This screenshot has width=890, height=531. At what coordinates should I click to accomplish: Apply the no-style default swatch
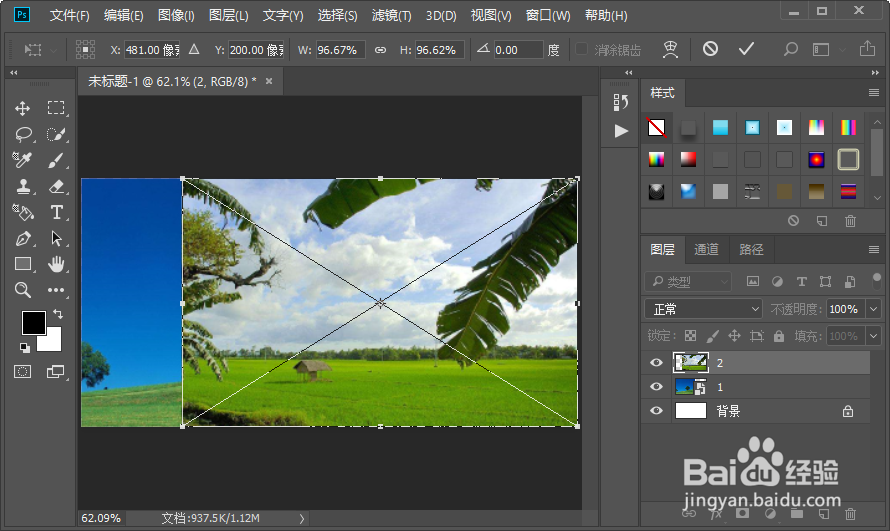657,128
